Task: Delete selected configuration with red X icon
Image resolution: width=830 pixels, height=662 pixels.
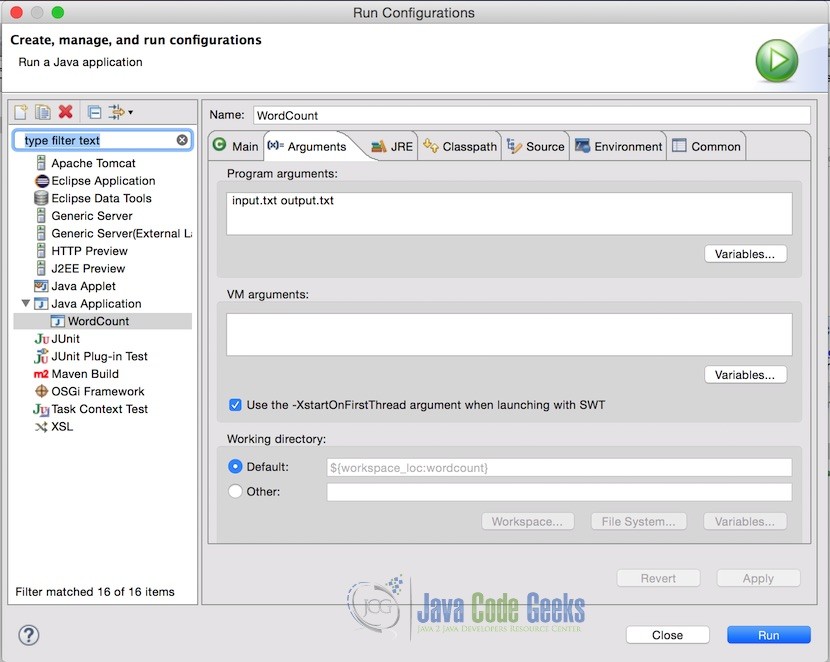Action: pyautogui.click(x=66, y=112)
